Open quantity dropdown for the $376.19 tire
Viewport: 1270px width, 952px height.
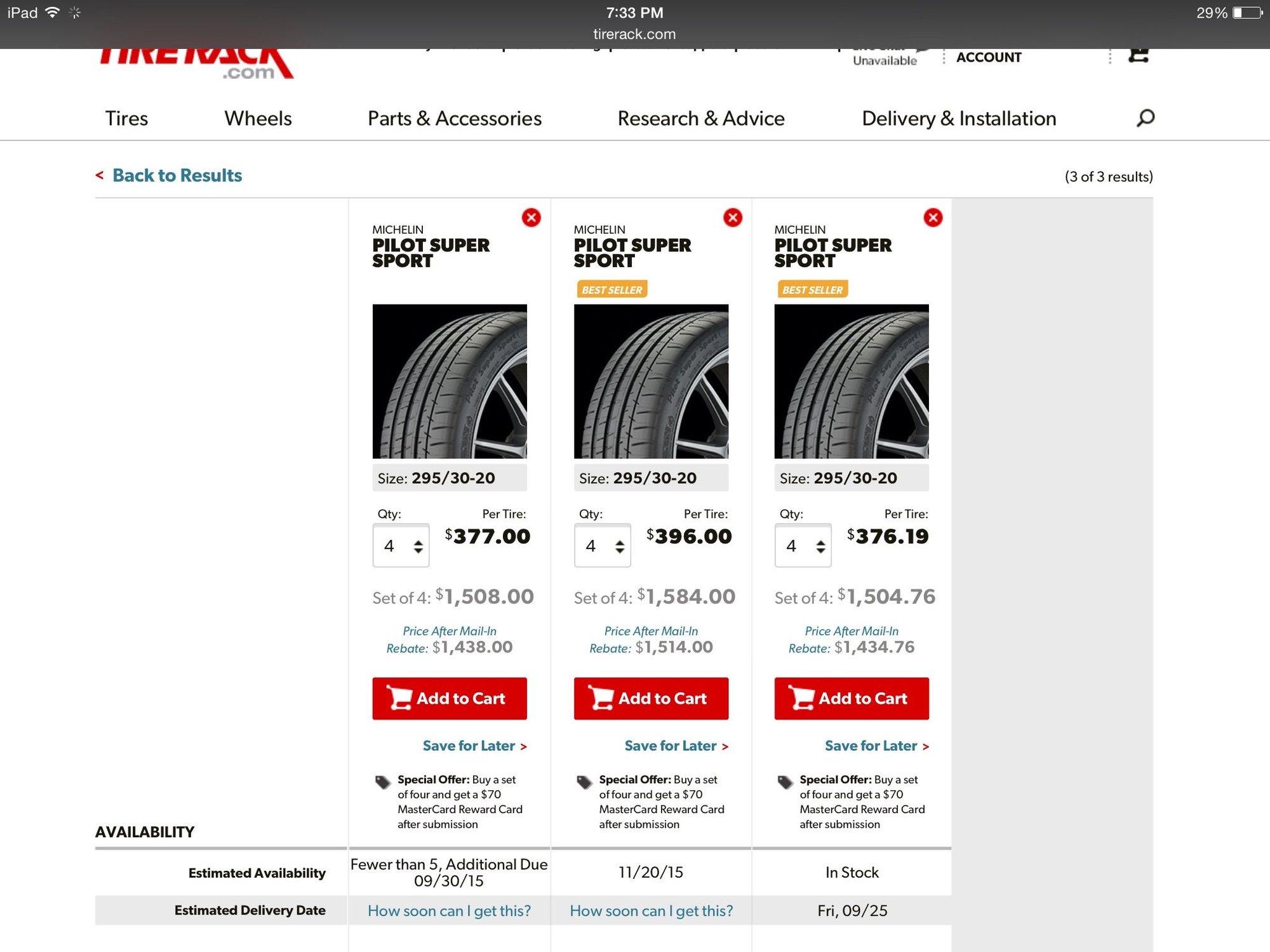pyautogui.click(x=803, y=545)
